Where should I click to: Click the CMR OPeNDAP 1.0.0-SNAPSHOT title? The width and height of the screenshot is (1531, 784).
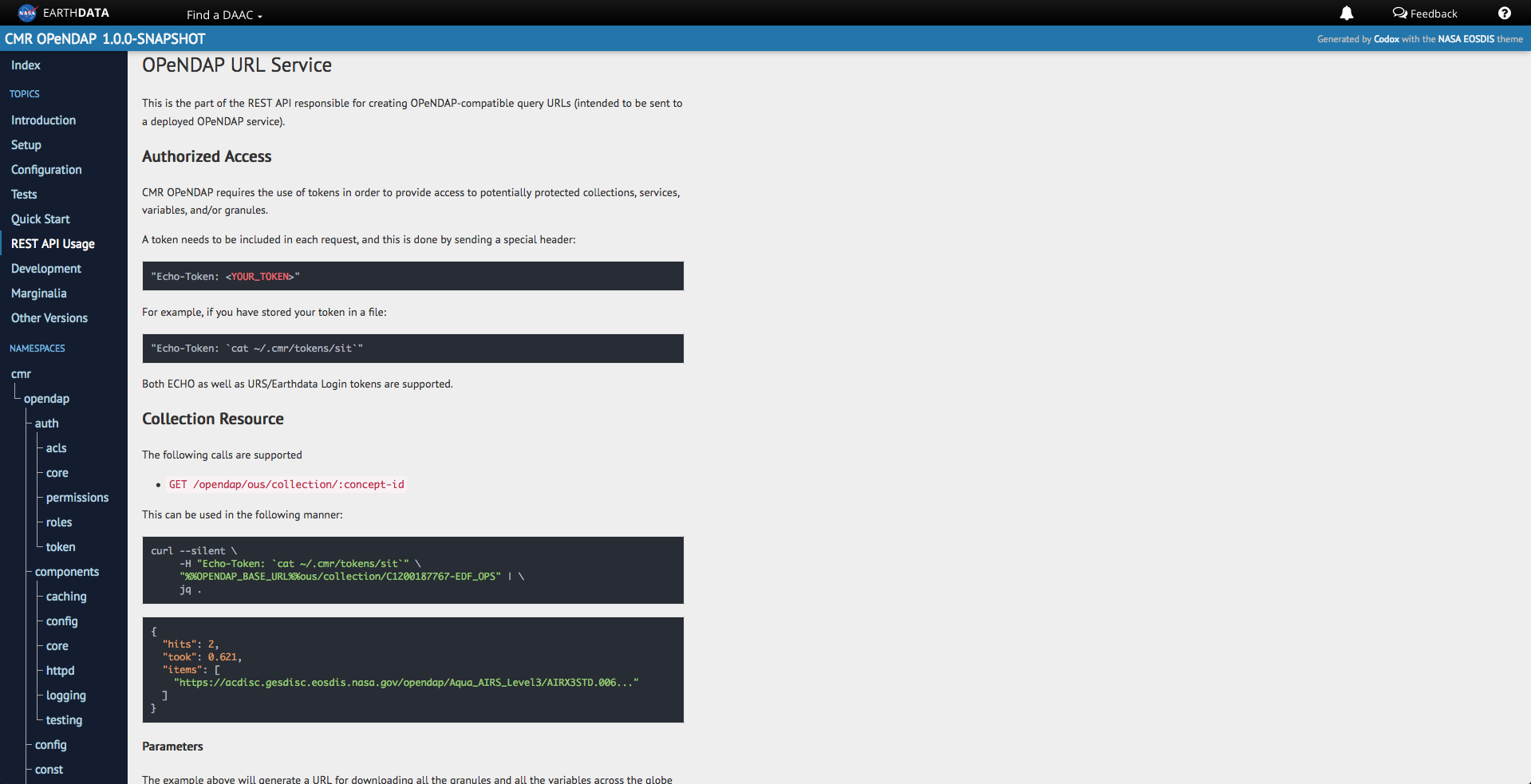(x=105, y=39)
